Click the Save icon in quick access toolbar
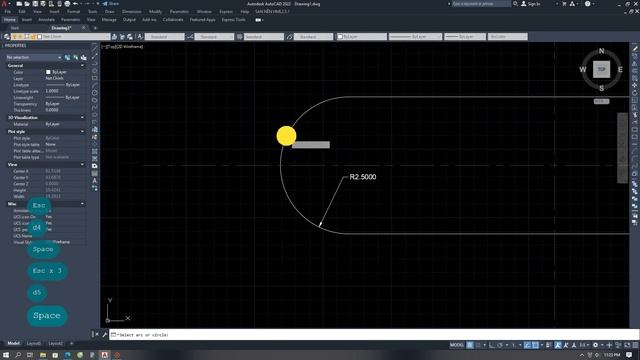This screenshot has height=360, width=640. [35, 4]
